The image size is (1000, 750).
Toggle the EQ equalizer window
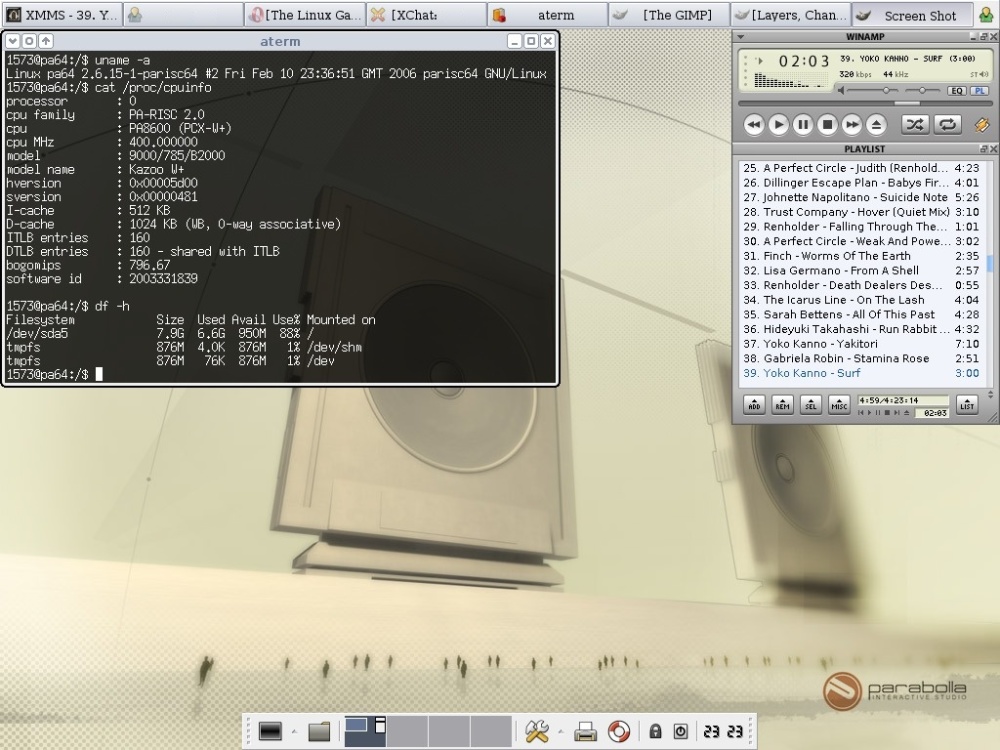pyautogui.click(x=957, y=91)
